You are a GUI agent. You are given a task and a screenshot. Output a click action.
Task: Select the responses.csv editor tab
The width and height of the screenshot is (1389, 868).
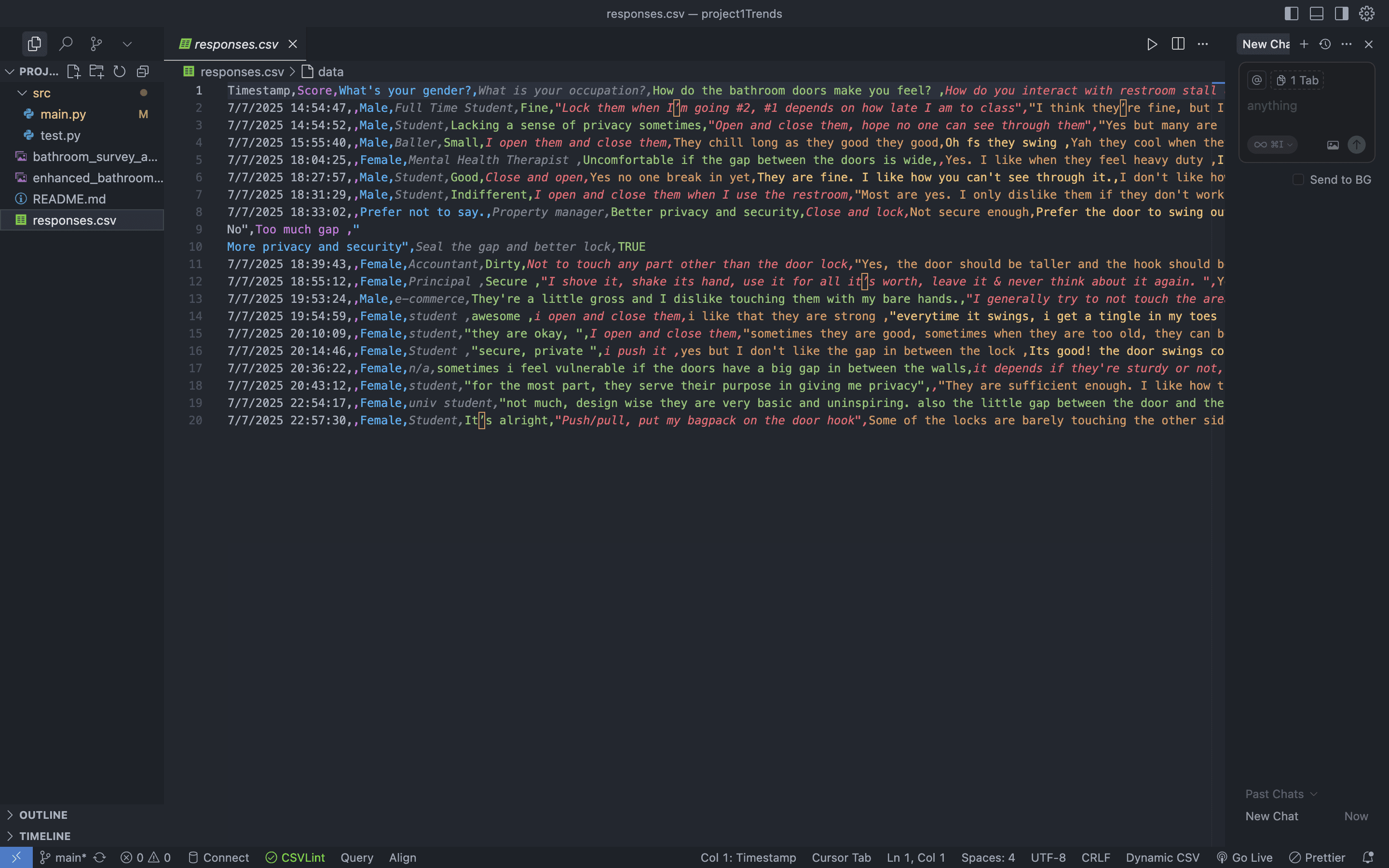(235, 44)
